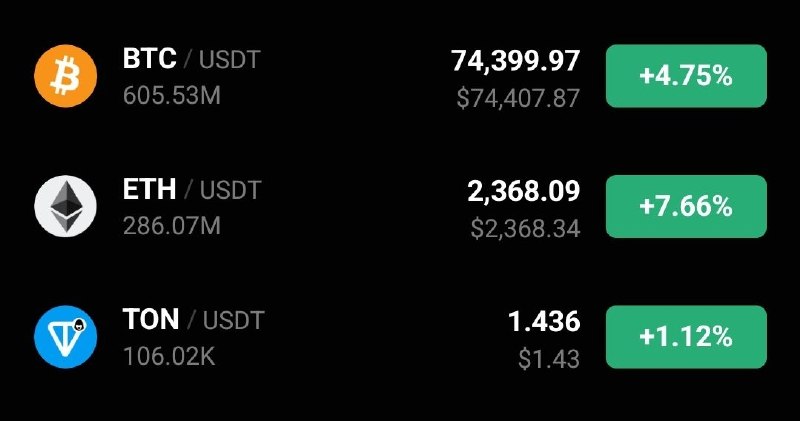The width and height of the screenshot is (800, 421).
Task: Click the ETH volume 286.07M
Action: 172,226
